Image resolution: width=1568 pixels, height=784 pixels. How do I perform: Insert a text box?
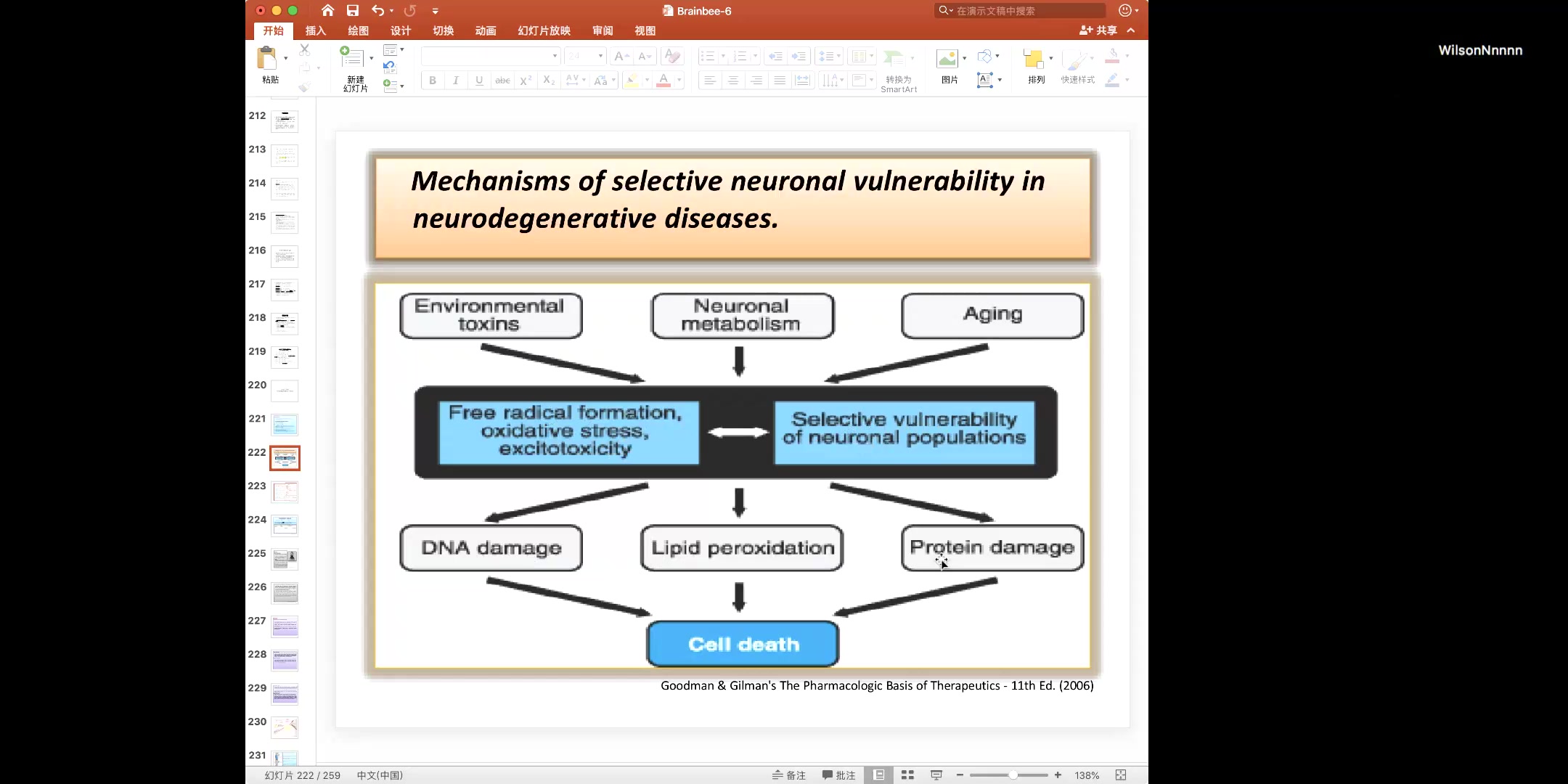coord(984,81)
